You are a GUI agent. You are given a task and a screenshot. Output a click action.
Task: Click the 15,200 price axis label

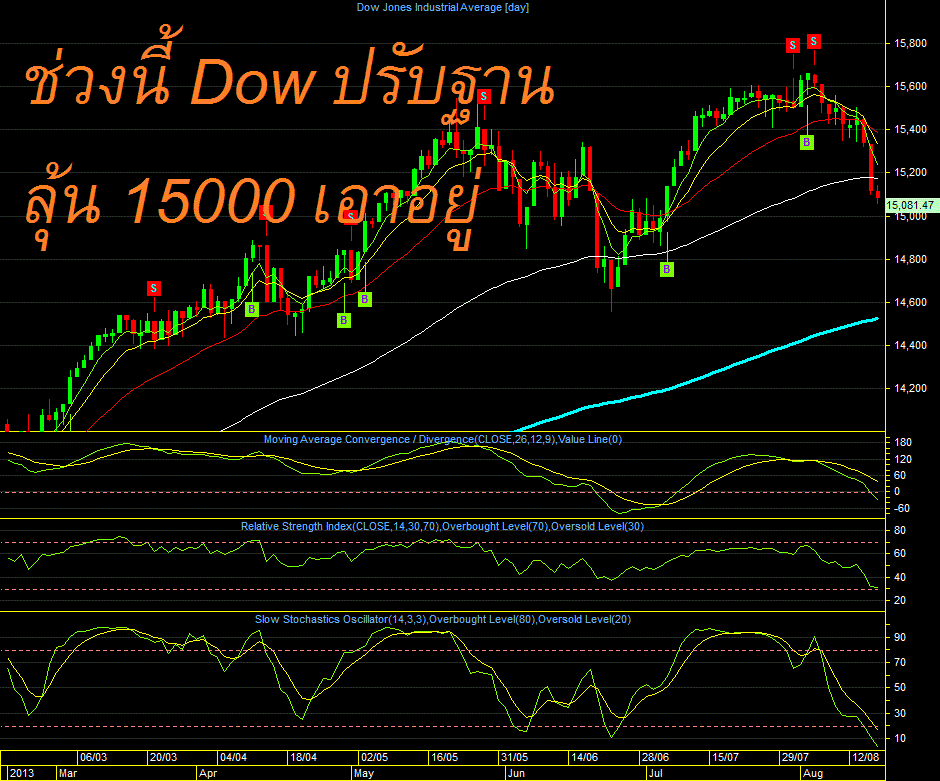coord(910,173)
